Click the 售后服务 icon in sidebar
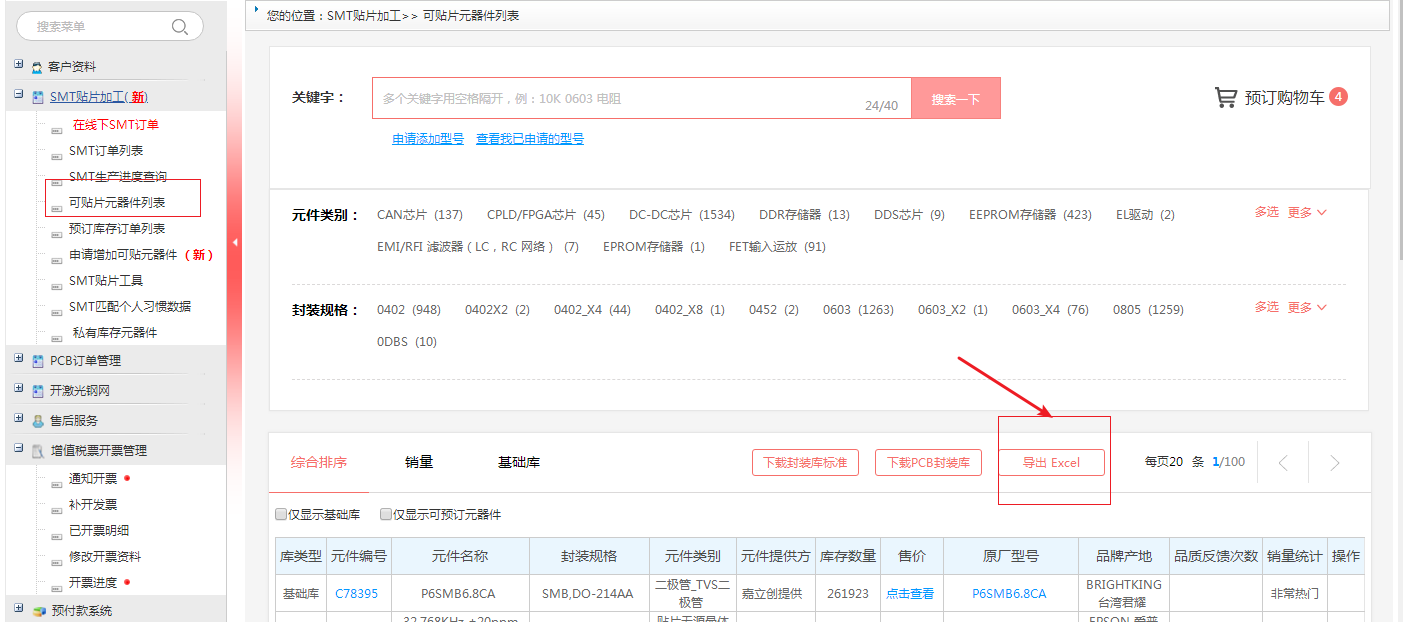1403x622 pixels. [37, 421]
